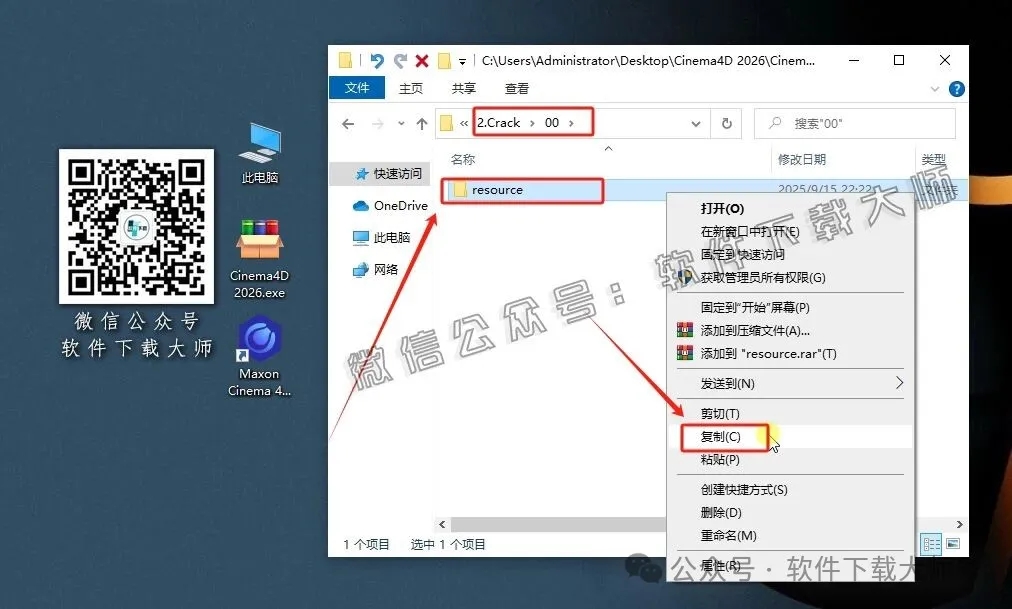Switch to details view using status bar toggle
The height and width of the screenshot is (609, 1012).
[931, 543]
